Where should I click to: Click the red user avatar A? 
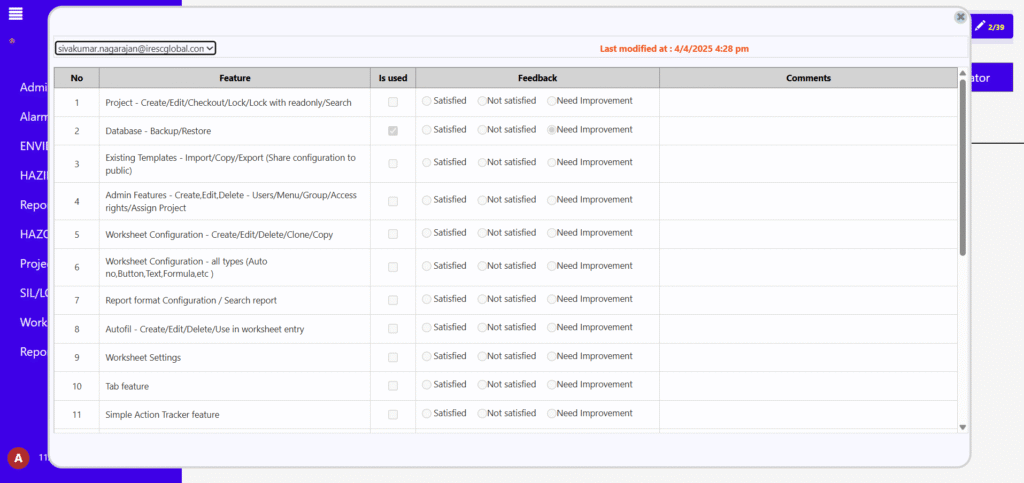coord(18,458)
